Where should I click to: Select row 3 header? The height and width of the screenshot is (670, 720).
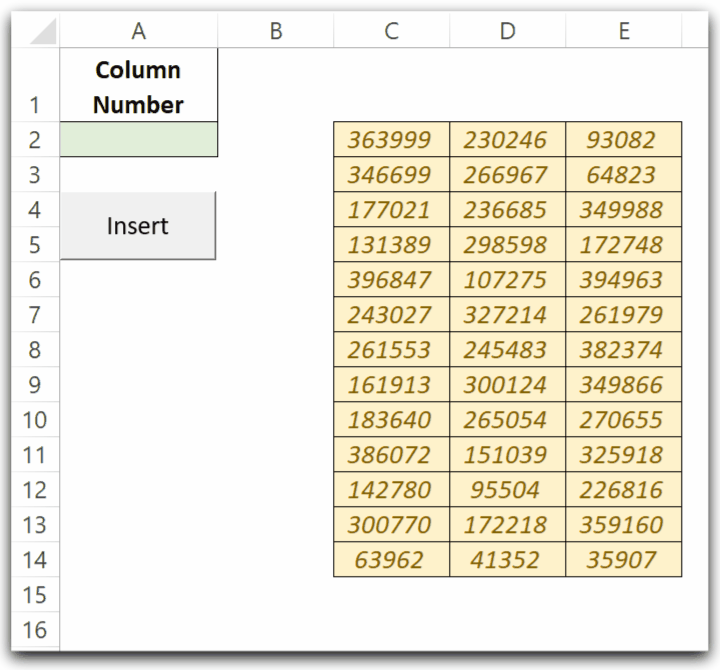click(35, 175)
